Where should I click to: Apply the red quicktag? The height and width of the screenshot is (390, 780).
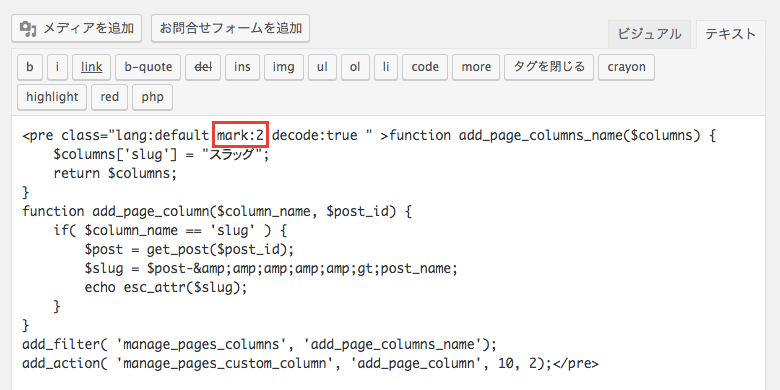point(109,97)
